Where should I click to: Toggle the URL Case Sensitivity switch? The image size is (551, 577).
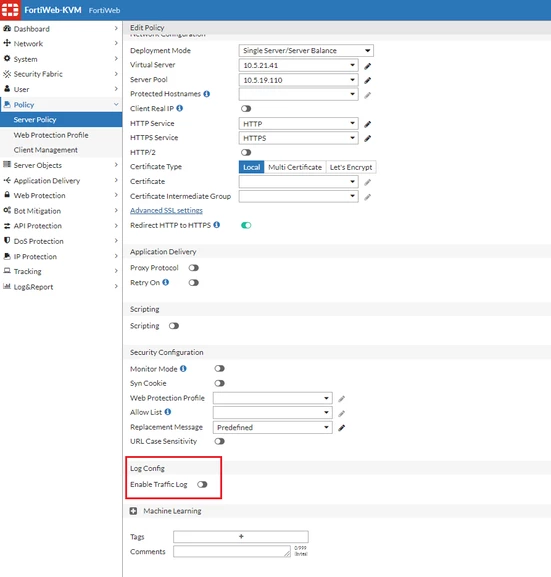(219, 441)
